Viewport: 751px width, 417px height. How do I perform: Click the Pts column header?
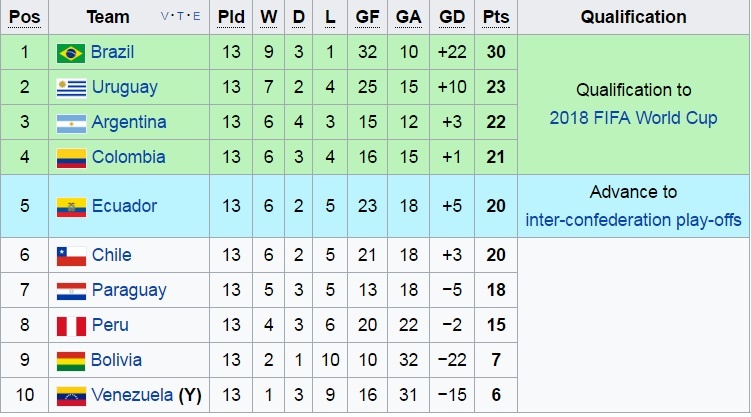click(494, 17)
